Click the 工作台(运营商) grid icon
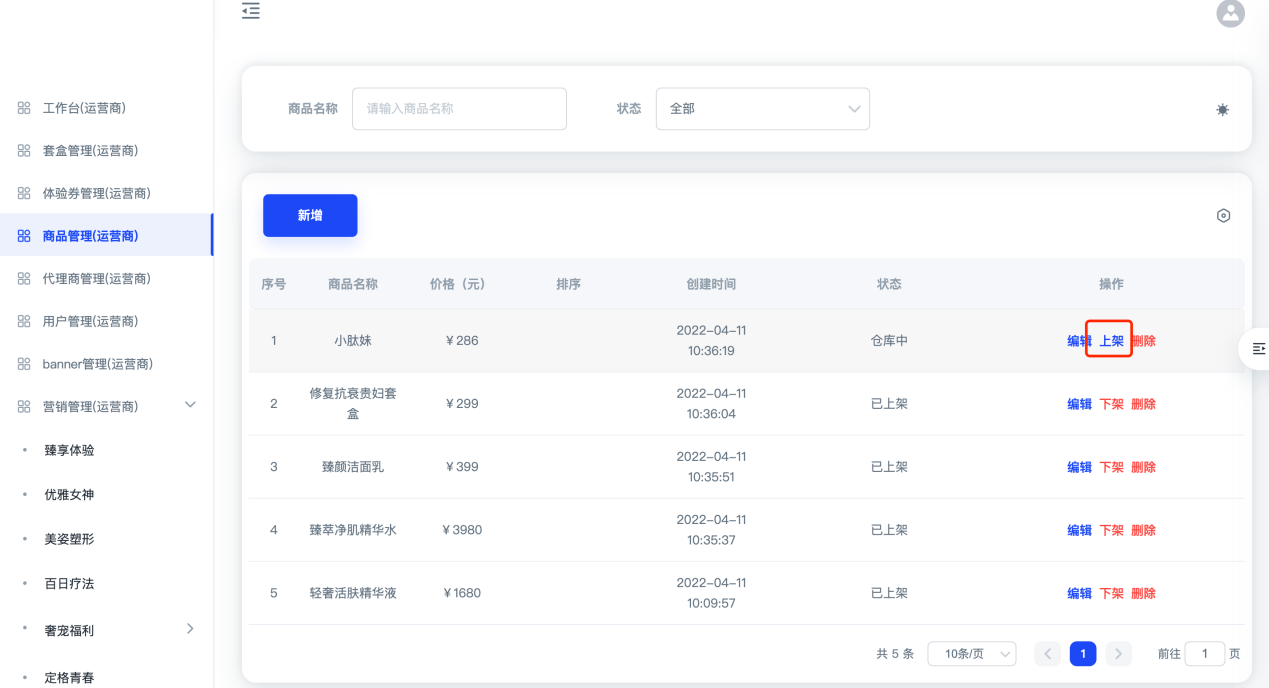 click(x=24, y=108)
